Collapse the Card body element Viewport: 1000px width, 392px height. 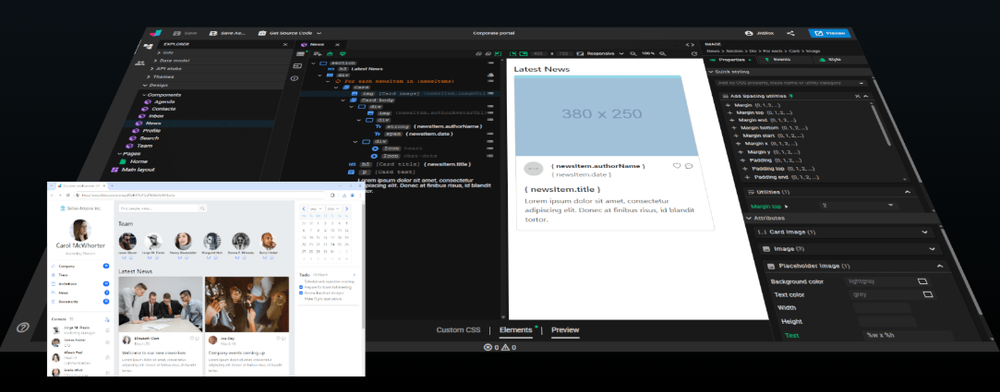pyautogui.click(x=344, y=100)
